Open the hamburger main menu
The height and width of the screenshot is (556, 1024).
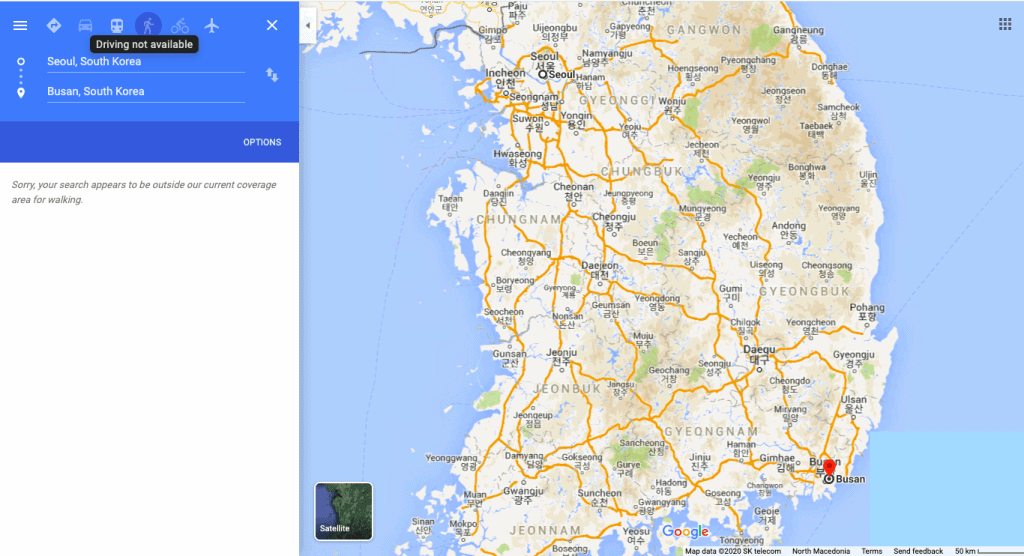tap(20, 25)
